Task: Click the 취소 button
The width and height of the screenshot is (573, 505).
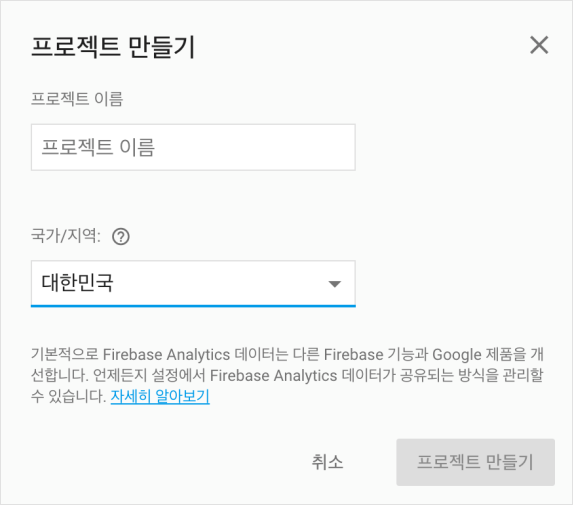Action: (327, 462)
